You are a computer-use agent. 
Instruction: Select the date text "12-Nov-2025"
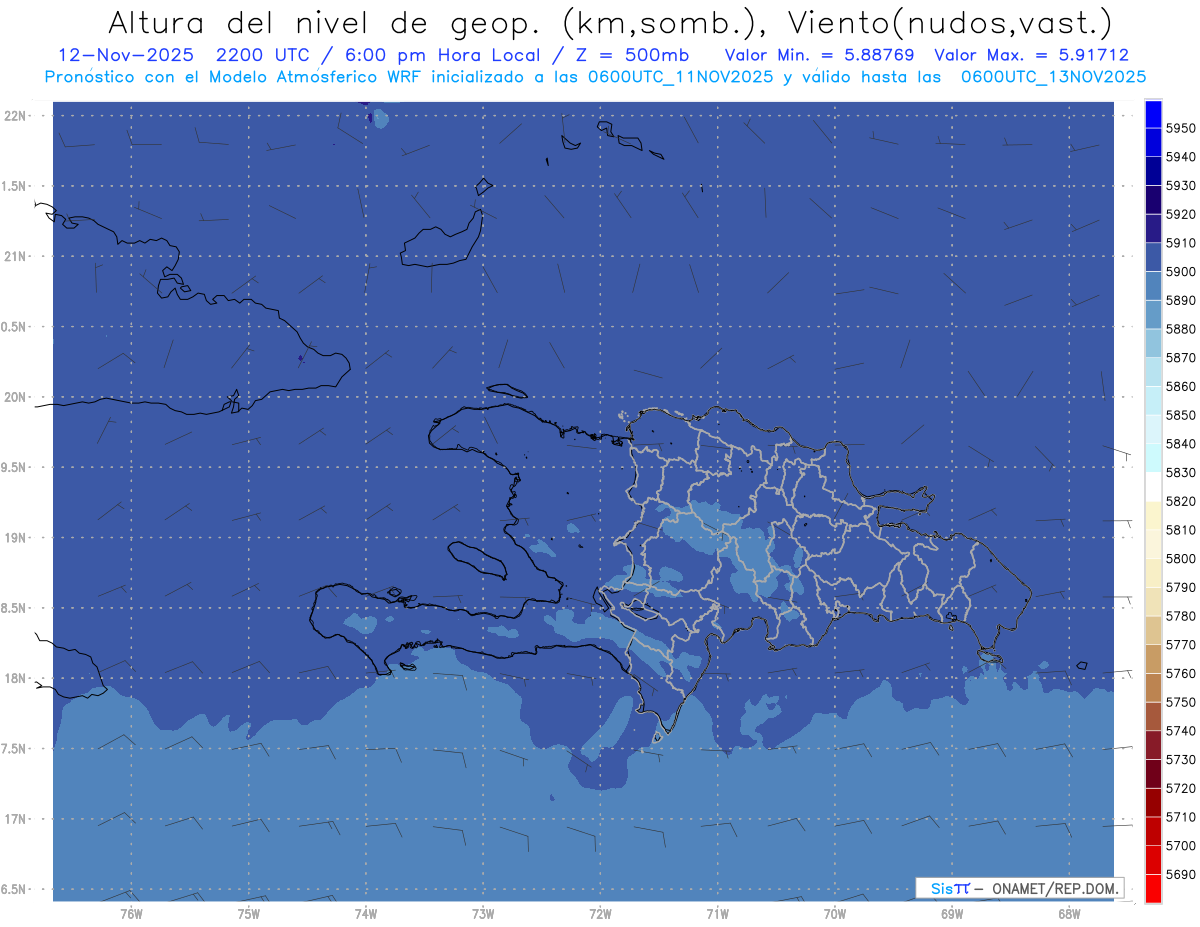click(x=126, y=55)
